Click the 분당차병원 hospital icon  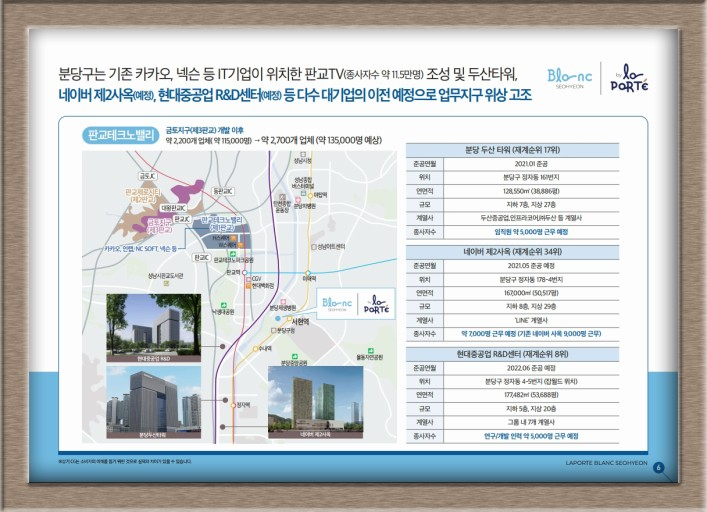point(298,199)
